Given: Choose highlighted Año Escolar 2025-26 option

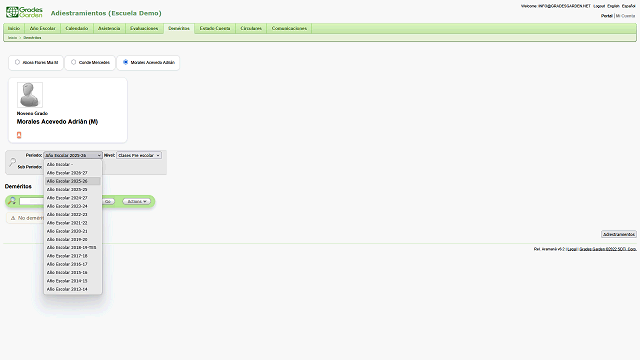Looking at the screenshot, I should [73, 181].
